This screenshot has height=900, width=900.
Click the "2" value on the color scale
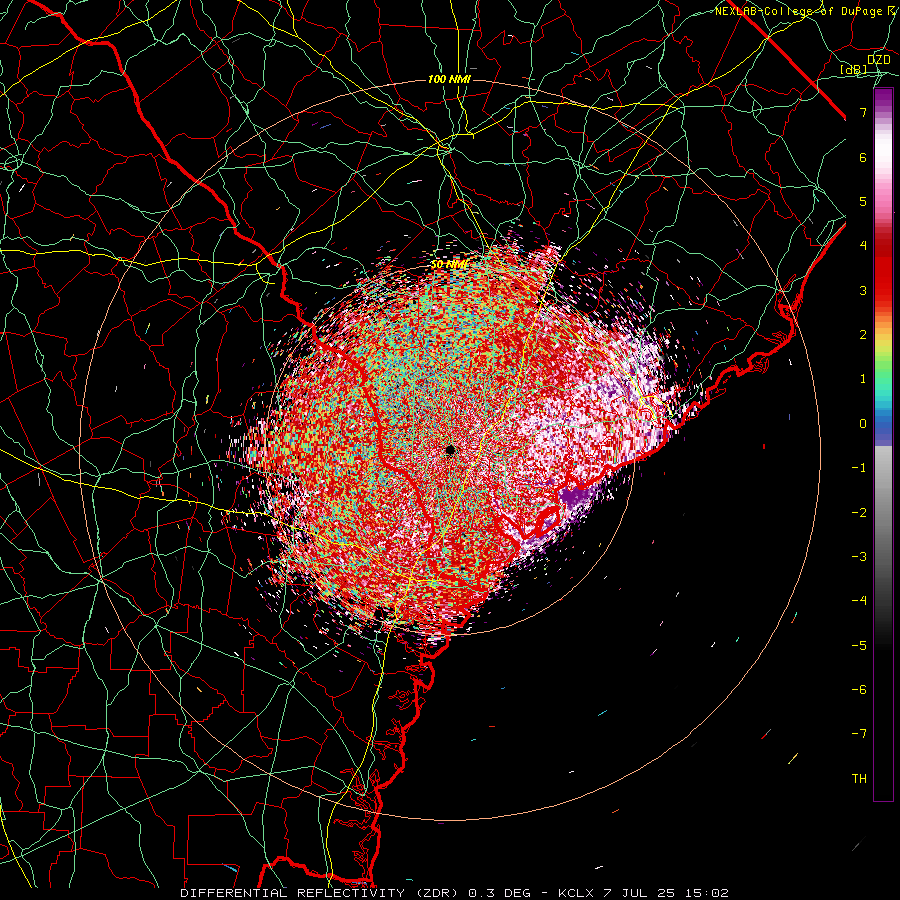[863, 335]
